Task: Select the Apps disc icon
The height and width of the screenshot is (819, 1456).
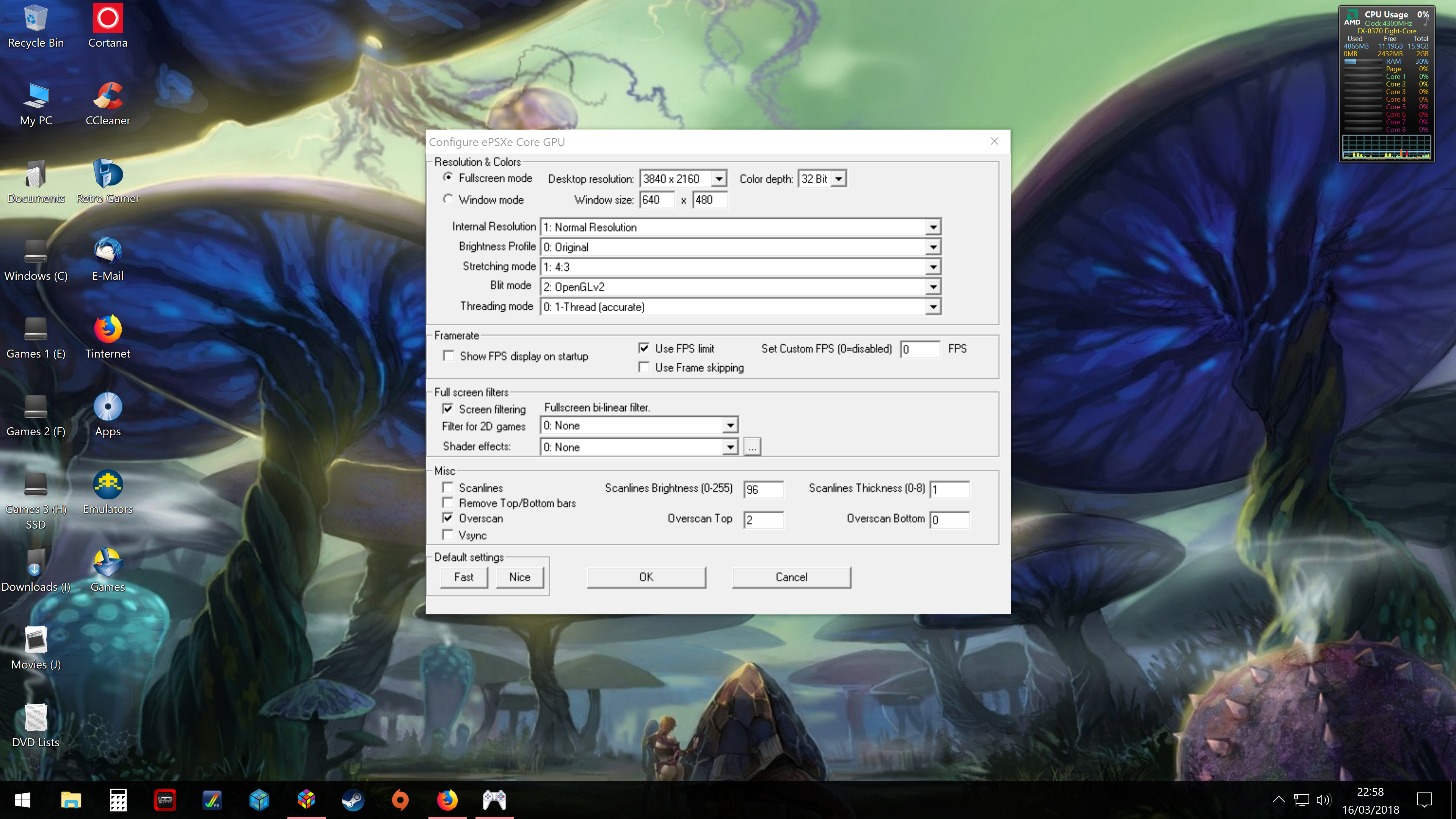Action: coord(107,415)
